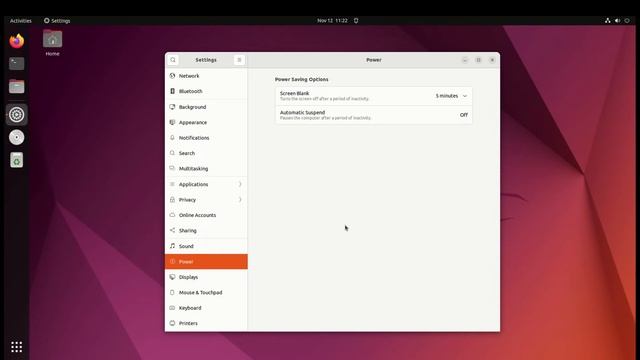Click the Displays monitor icon
Screen dimensions: 640x360
172,277
